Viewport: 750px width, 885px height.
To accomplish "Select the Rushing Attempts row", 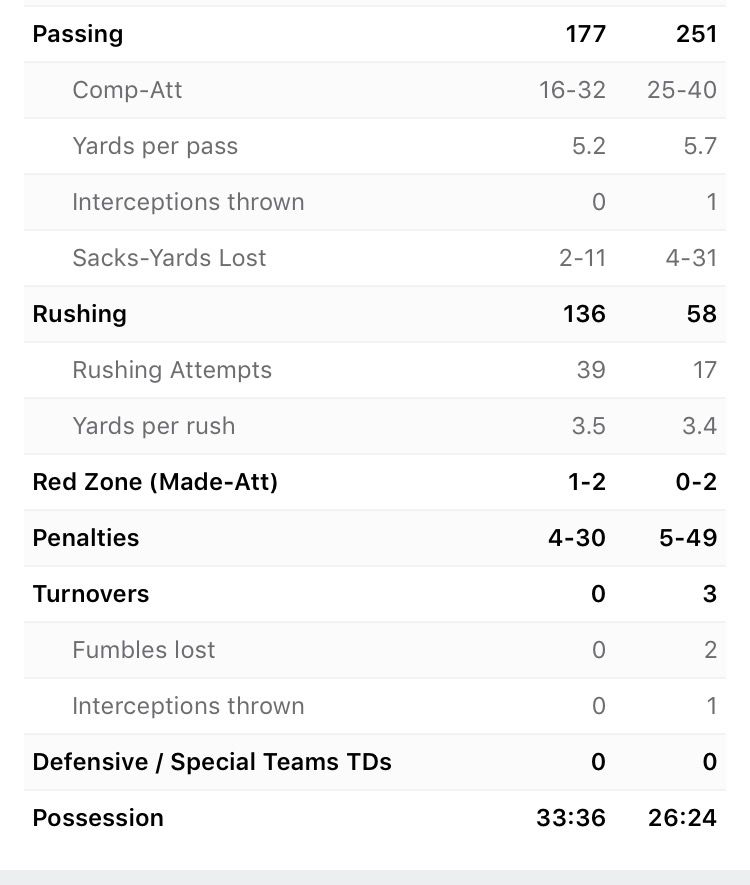I will click(x=375, y=370).
